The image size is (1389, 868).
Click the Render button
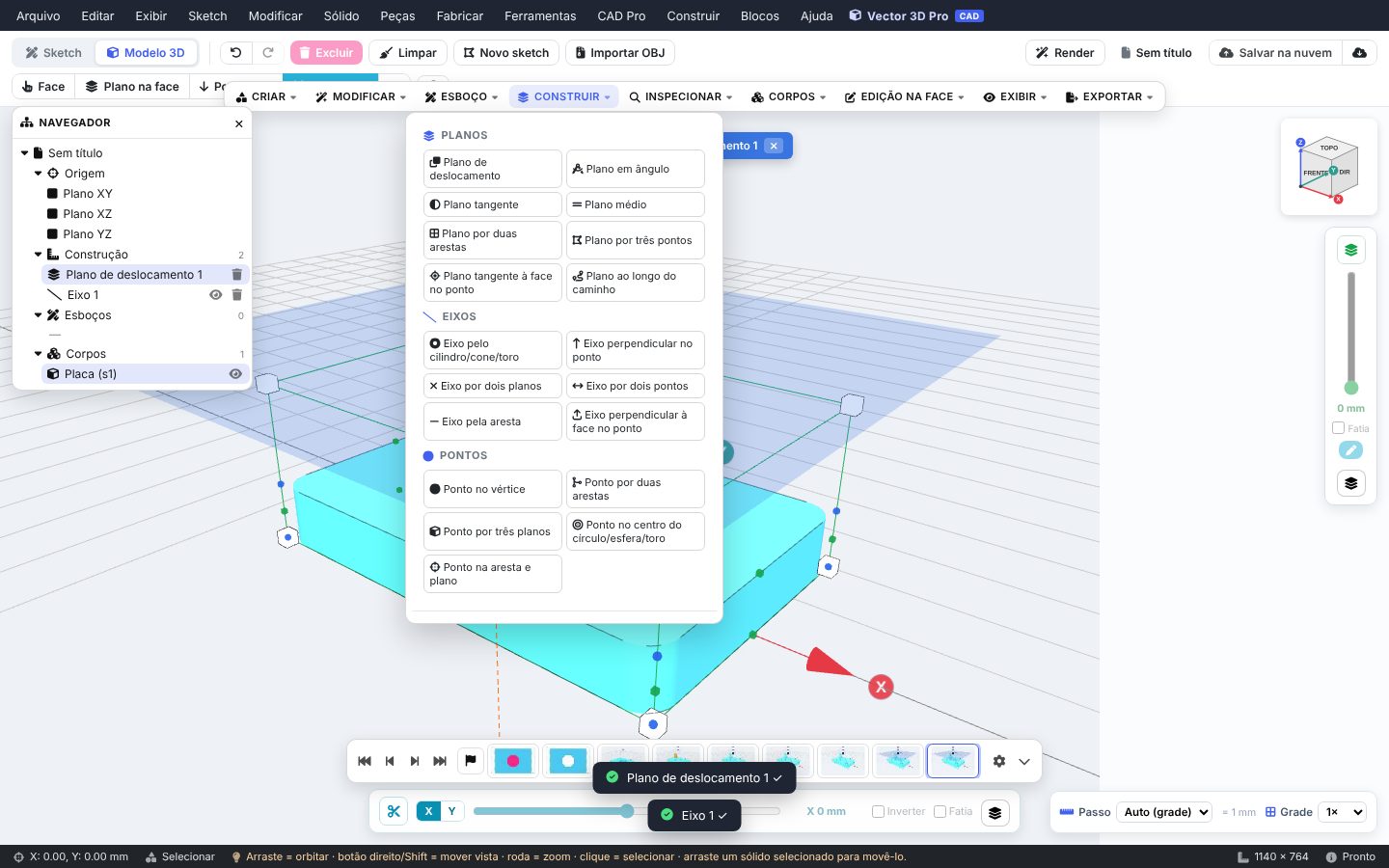point(1065,53)
